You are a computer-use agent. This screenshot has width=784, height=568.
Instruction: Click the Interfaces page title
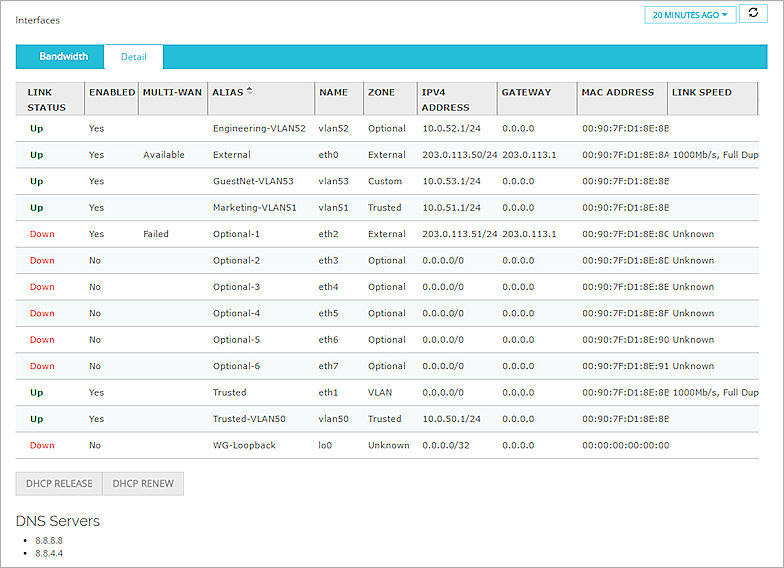[38, 20]
